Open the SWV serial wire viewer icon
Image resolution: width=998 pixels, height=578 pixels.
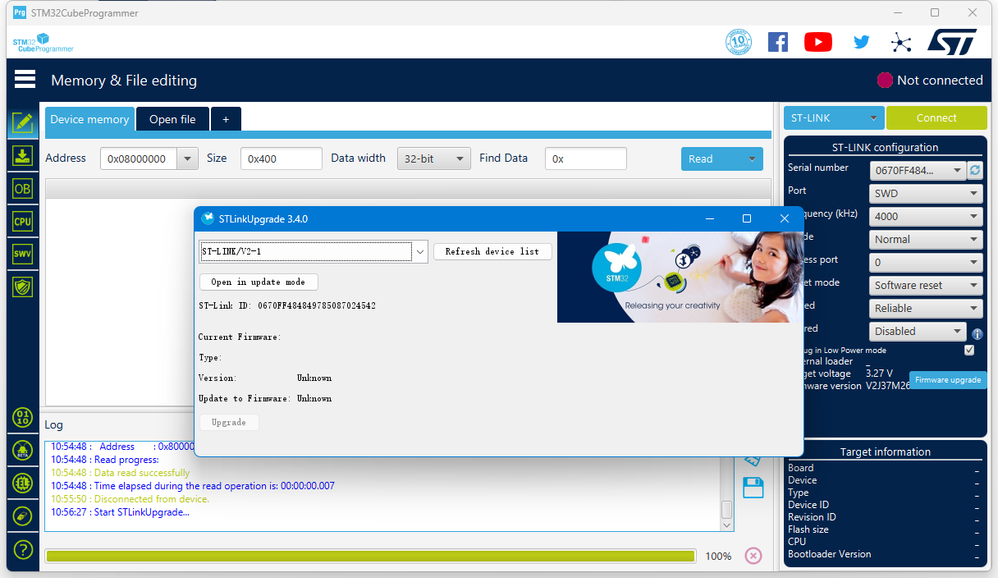click(x=23, y=254)
